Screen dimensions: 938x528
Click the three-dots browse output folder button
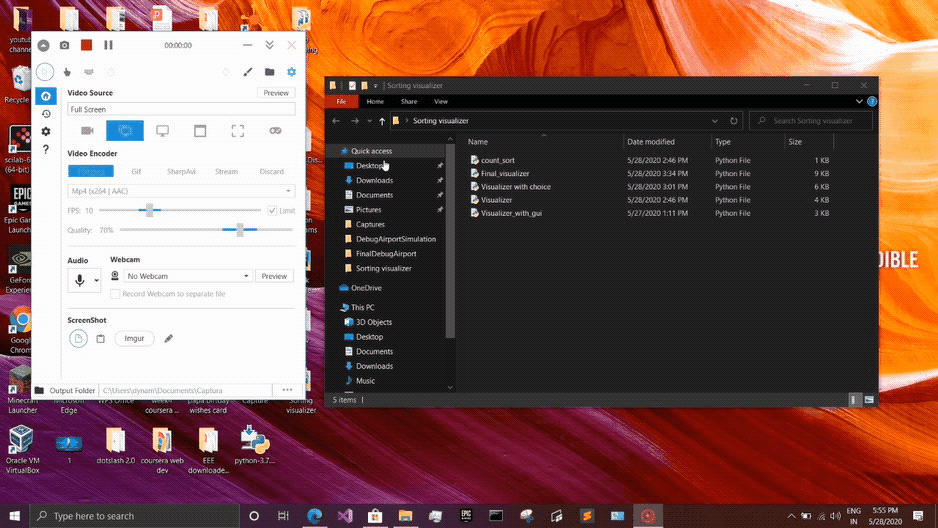(x=287, y=390)
